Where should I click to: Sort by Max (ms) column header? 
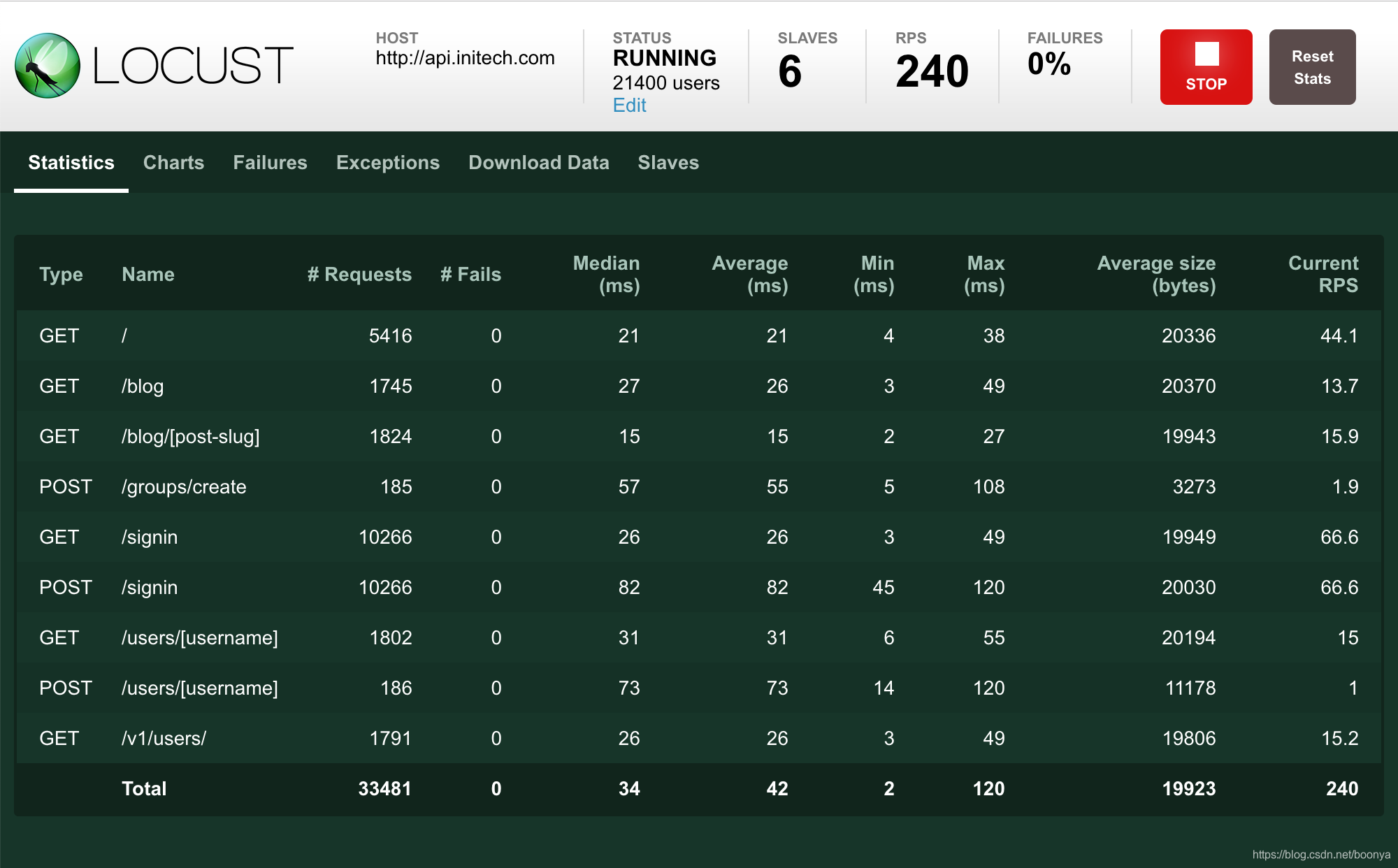coord(984,275)
